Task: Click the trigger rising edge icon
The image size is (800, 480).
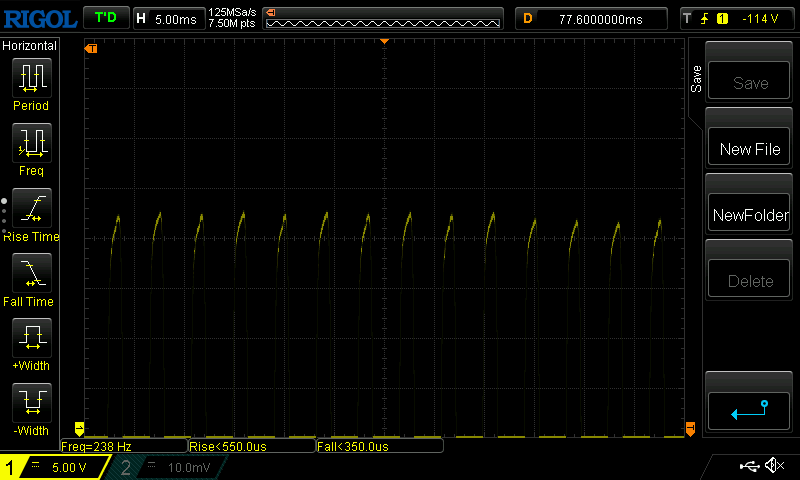Action: [x=705, y=19]
